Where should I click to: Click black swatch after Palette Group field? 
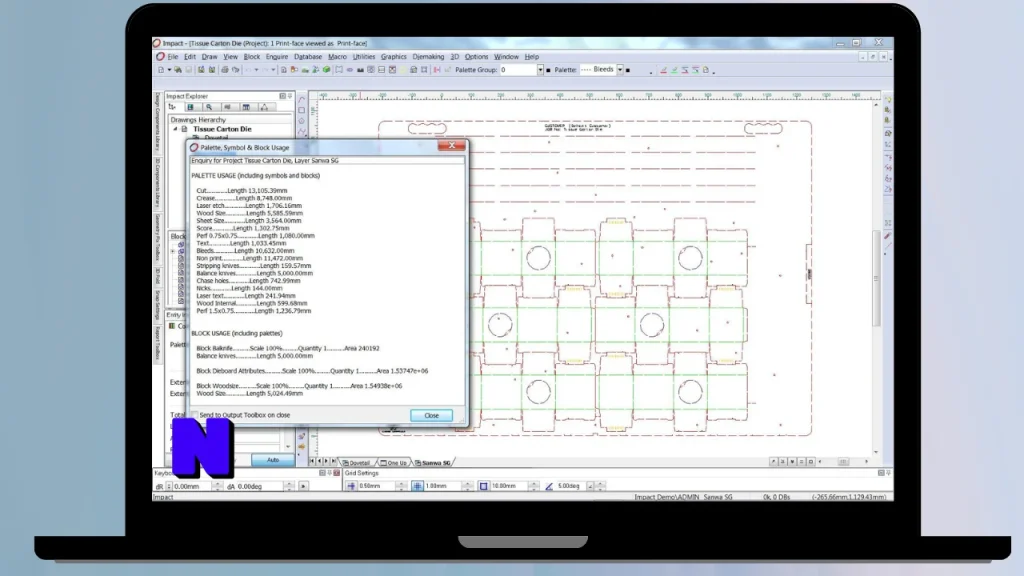548,70
